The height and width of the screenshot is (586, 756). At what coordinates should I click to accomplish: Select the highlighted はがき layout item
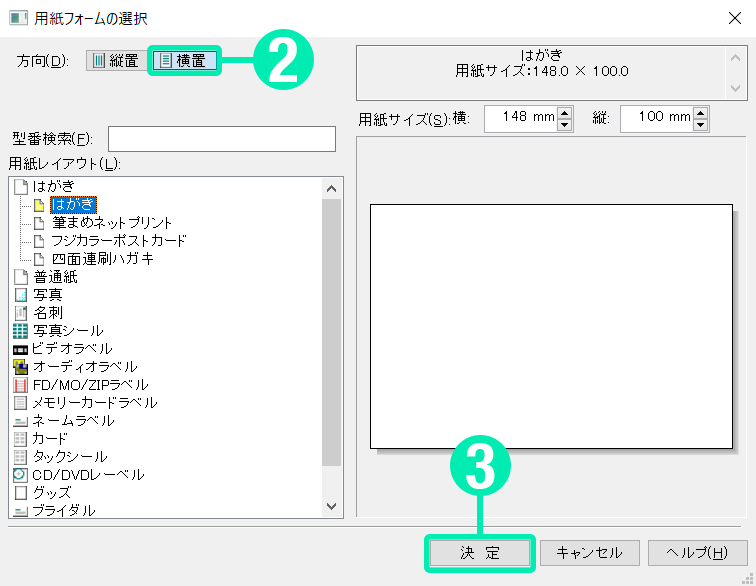(73, 204)
